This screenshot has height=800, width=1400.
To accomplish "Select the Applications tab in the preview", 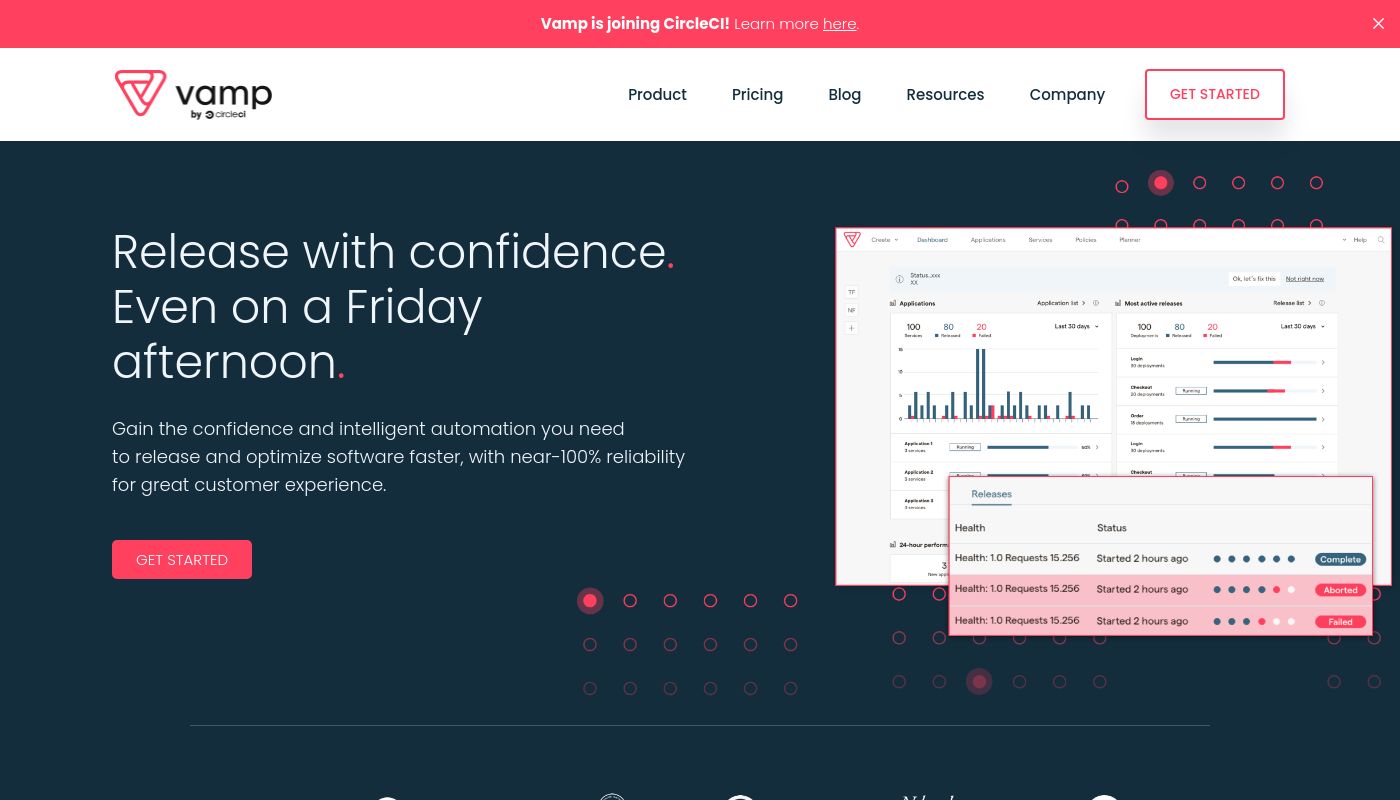I will (988, 240).
